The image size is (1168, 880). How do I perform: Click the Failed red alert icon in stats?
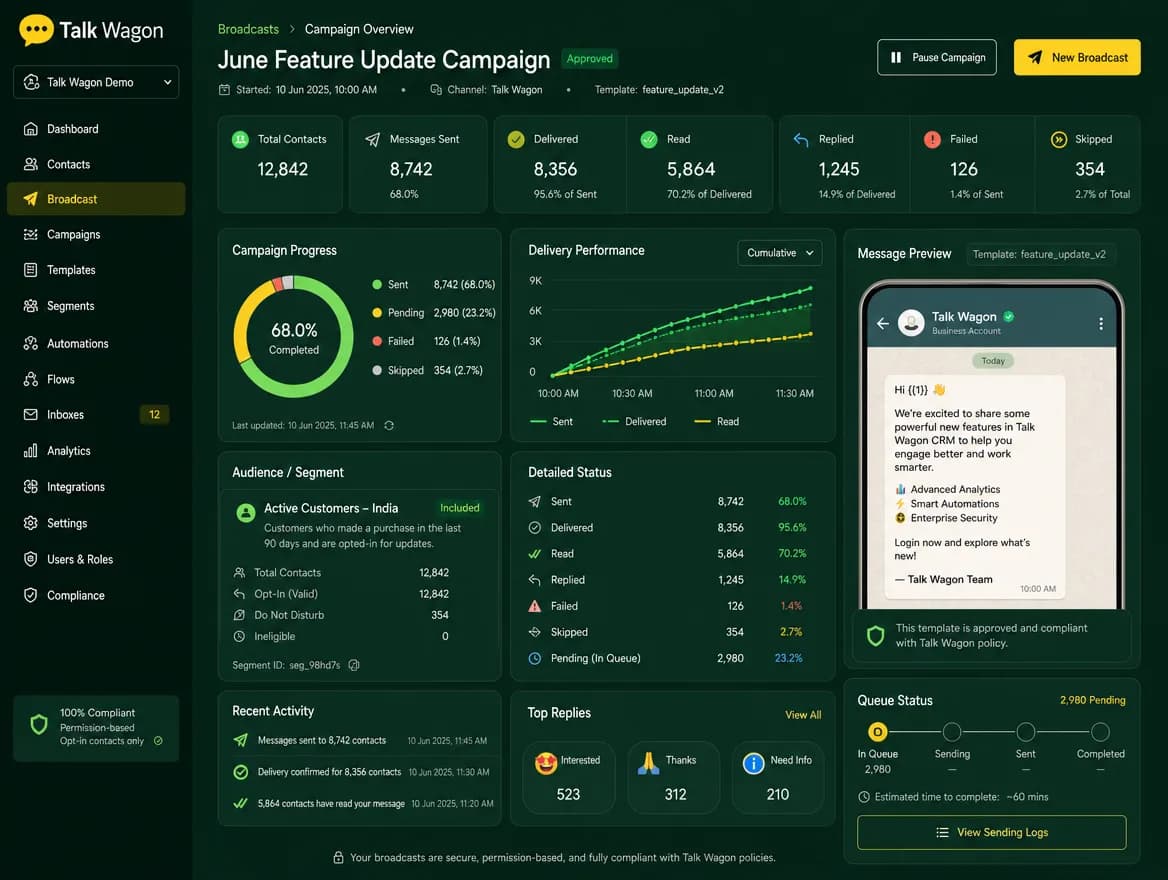[932, 139]
